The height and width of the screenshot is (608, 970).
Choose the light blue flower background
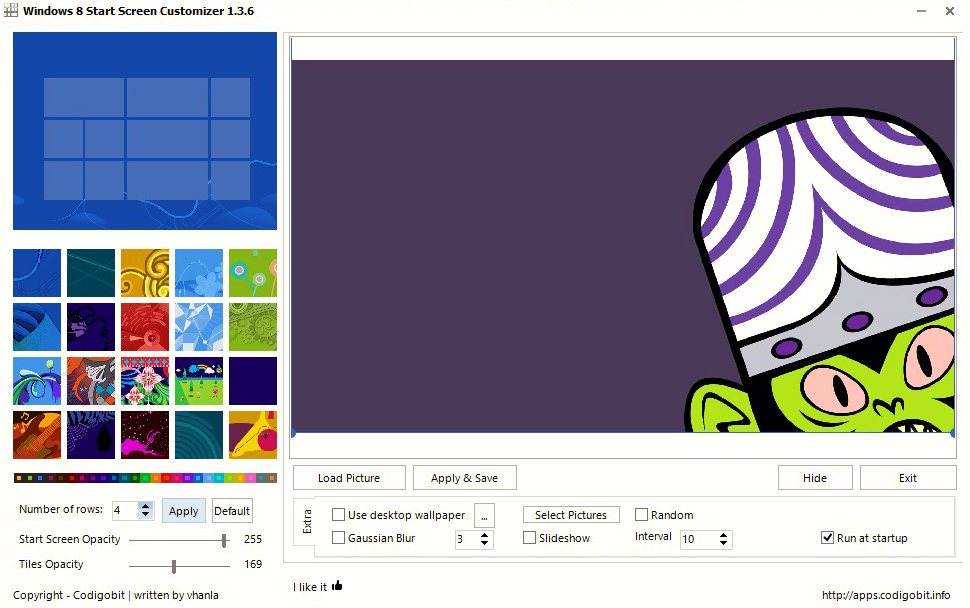(199, 273)
